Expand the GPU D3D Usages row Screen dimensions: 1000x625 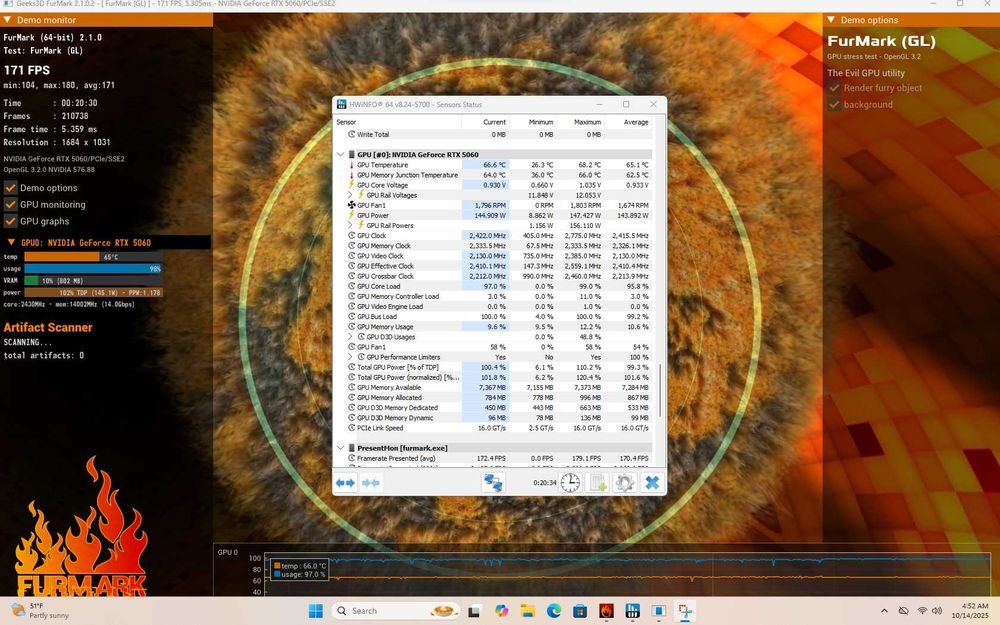point(350,337)
